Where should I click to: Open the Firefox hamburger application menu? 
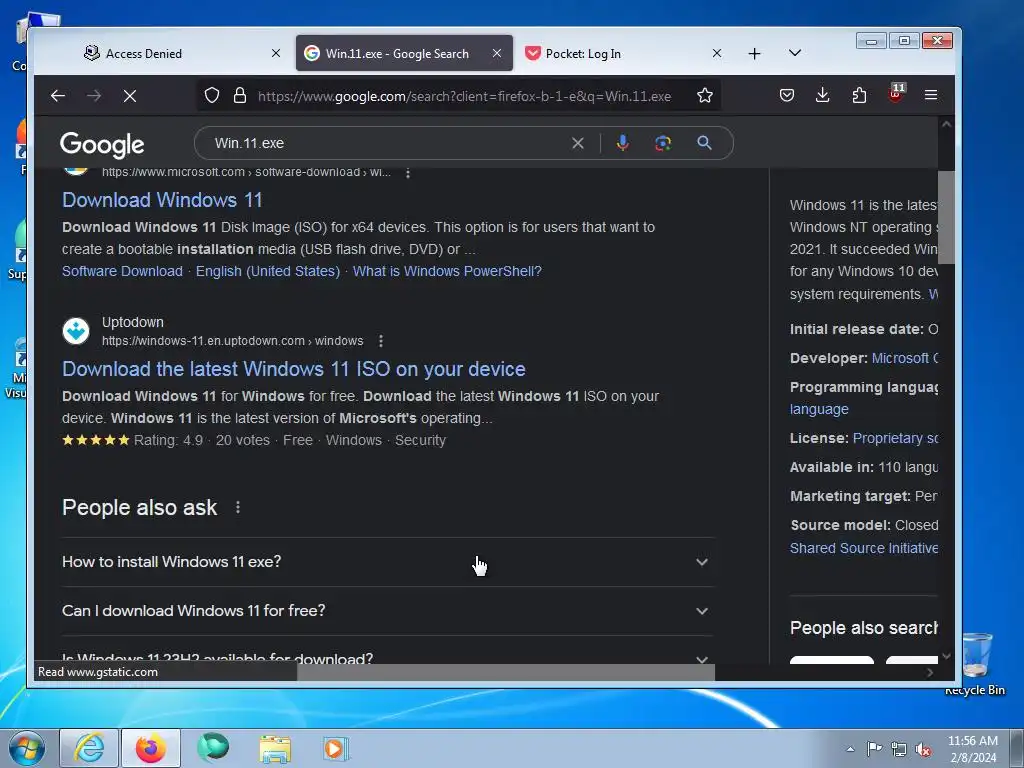click(931, 95)
